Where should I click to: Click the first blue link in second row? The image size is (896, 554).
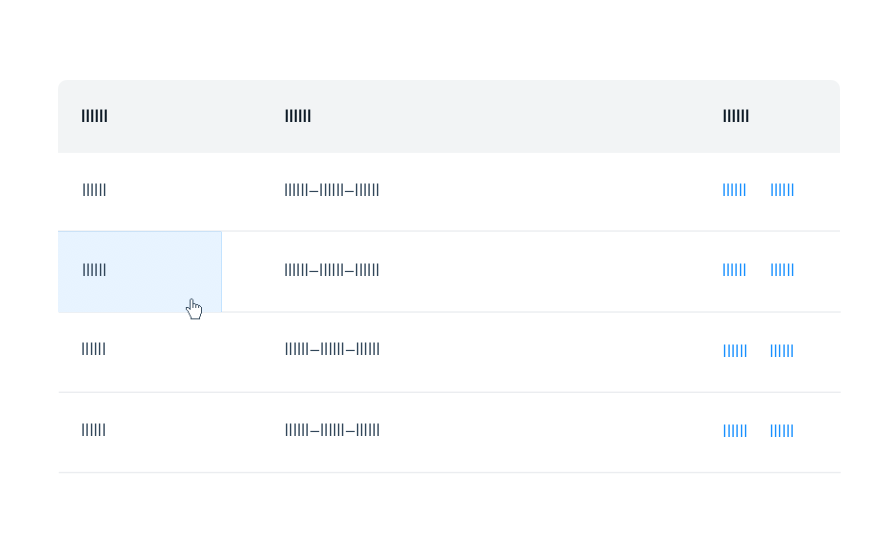point(734,270)
